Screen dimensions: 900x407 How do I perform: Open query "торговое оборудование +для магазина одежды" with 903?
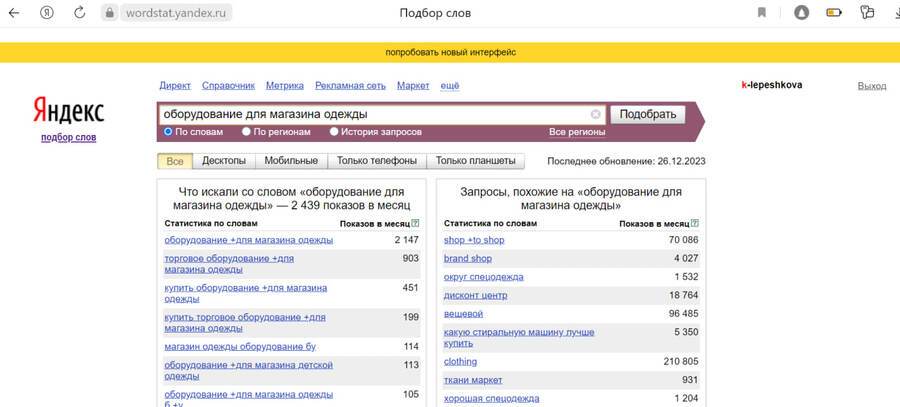pyautogui.click(x=229, y=263)
